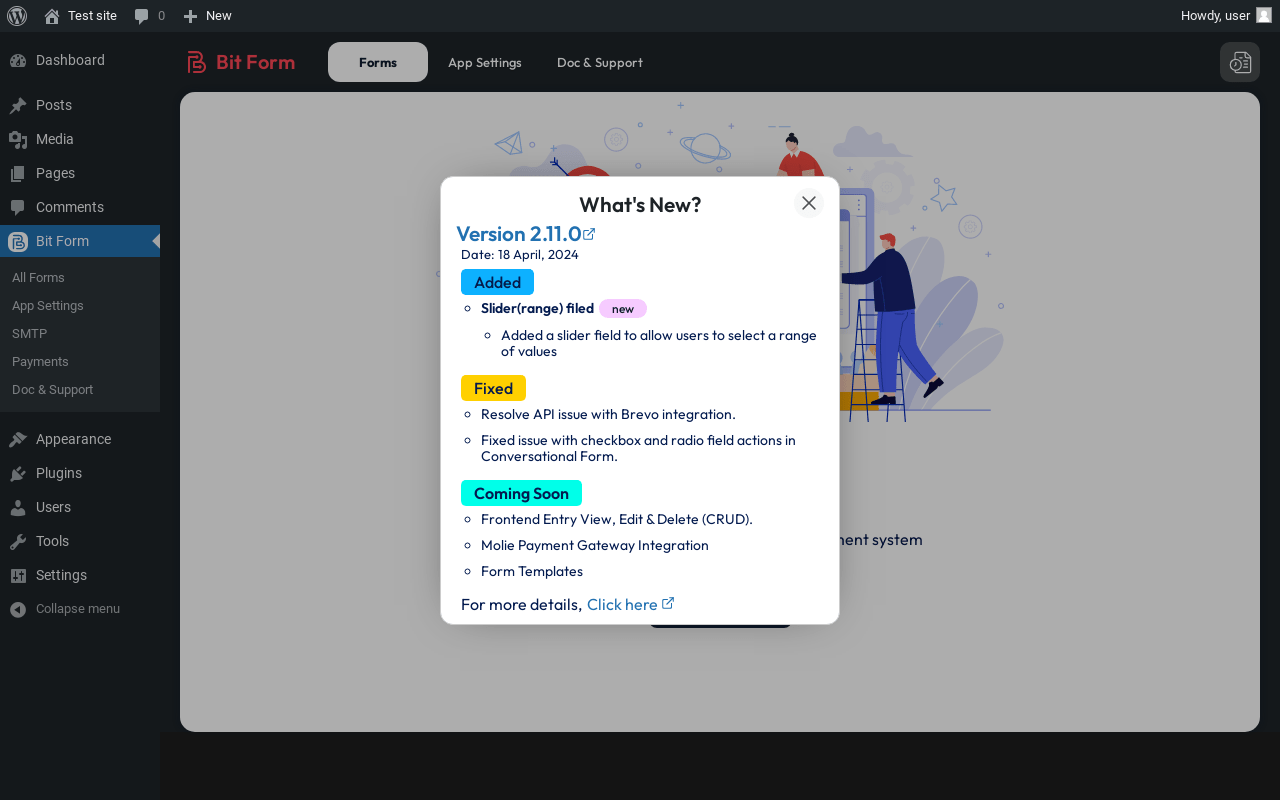
Task: Open Comments menu label in sidebar
Action: 70,207
